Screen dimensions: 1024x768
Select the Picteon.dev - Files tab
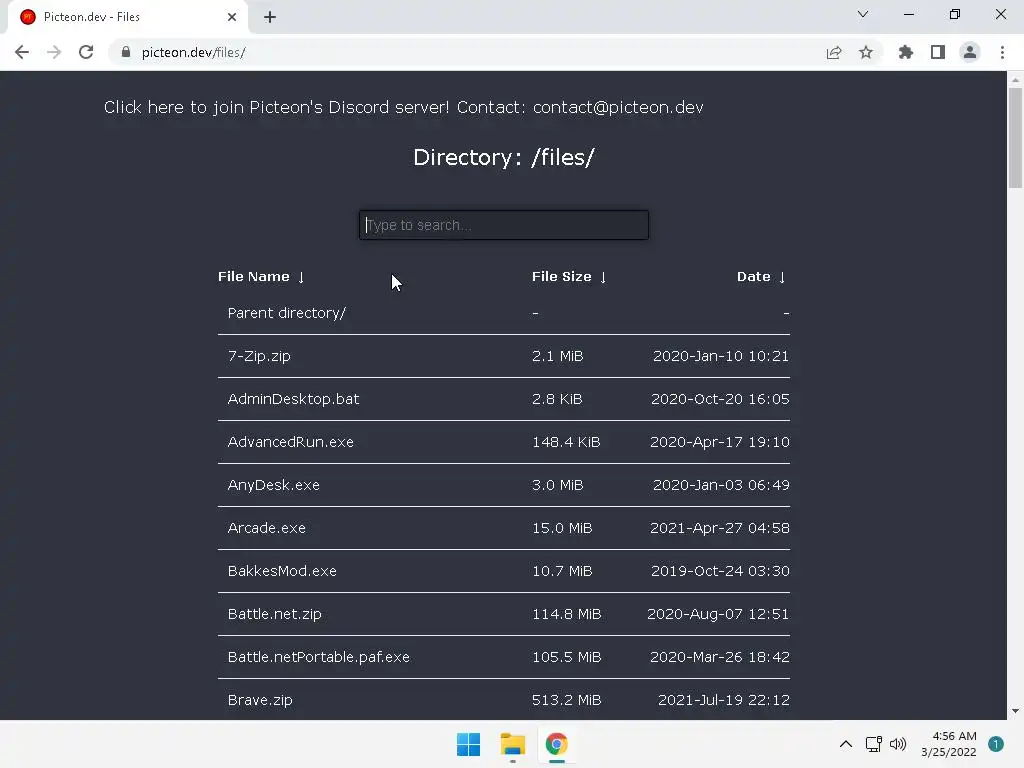[128, 17]
